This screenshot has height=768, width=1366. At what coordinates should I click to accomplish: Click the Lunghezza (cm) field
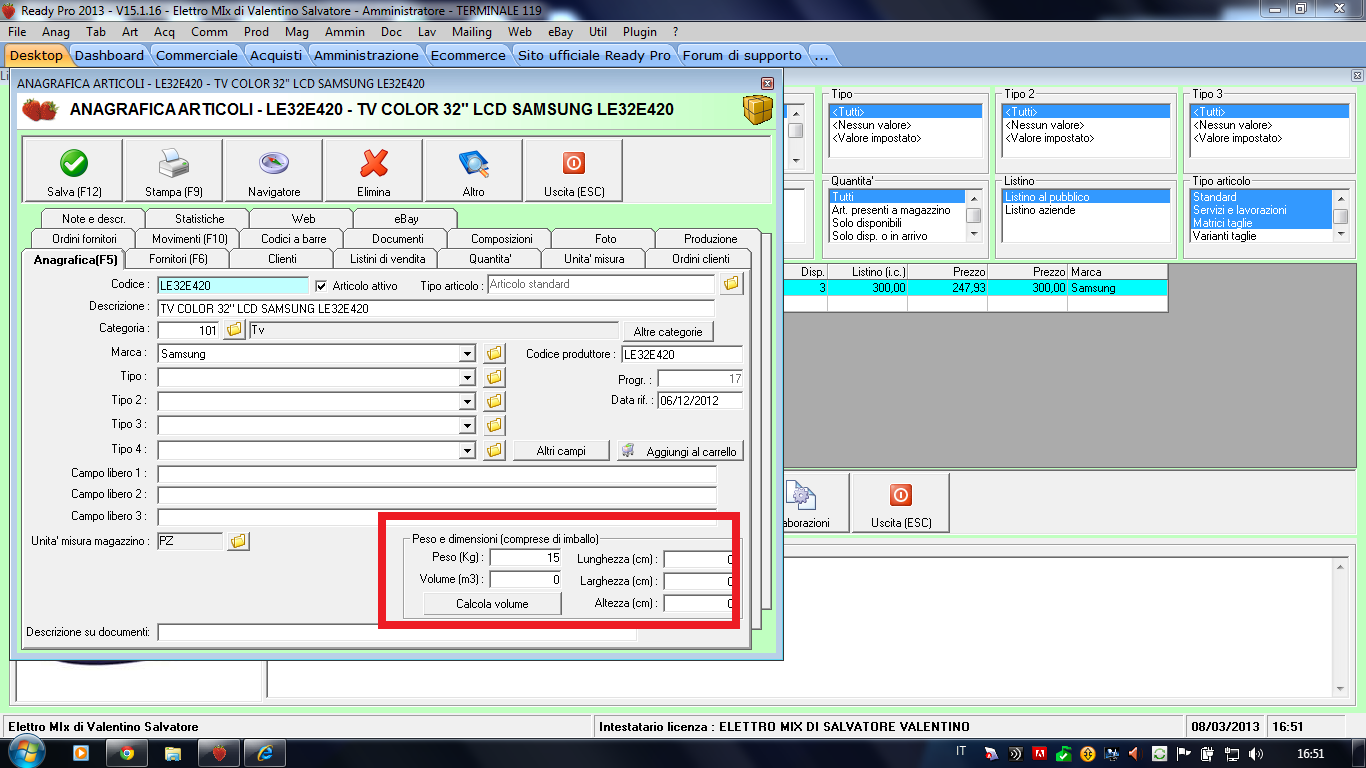699,559
